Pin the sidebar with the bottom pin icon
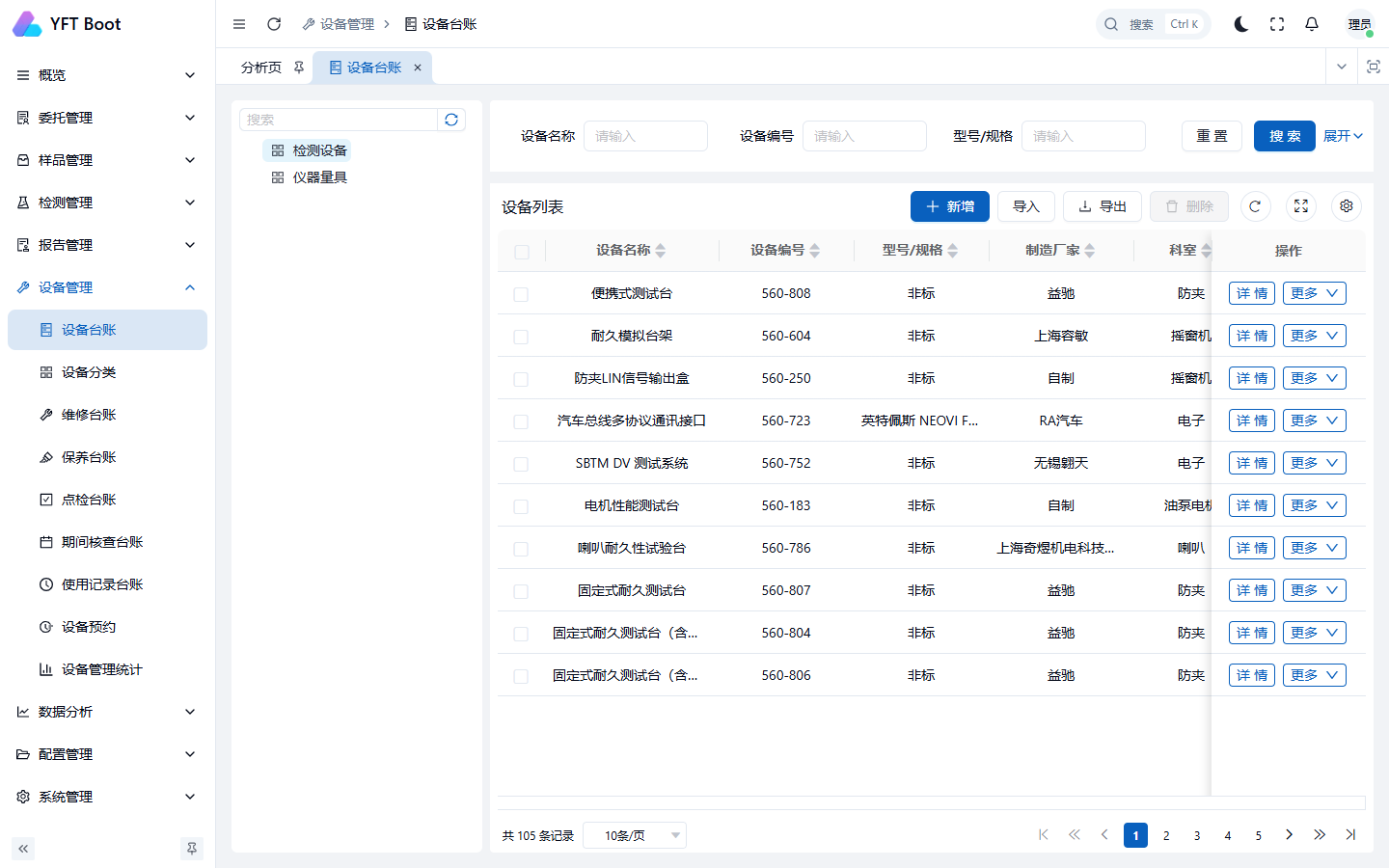1389x868 pixels. coord(192,849)
